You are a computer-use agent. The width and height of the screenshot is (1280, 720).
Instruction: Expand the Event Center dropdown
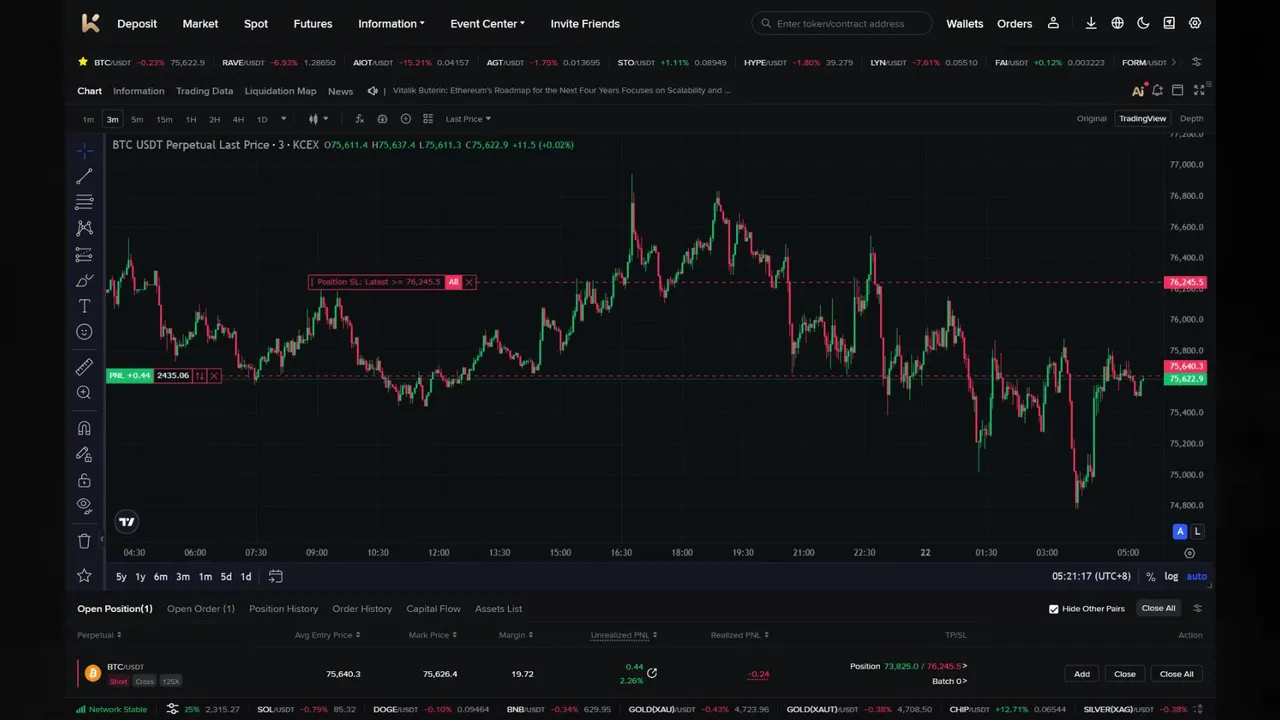(487, 24)
